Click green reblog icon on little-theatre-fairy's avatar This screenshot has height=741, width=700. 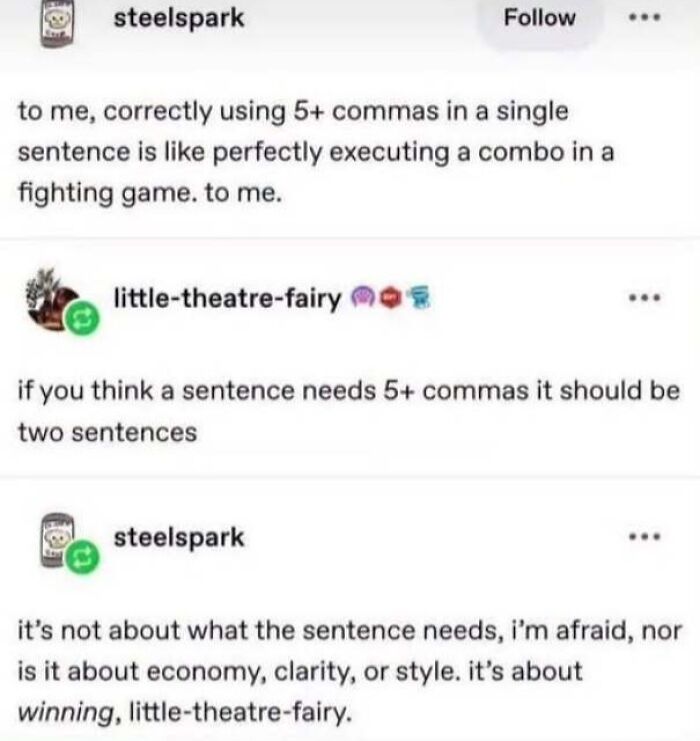[x=83, y=318]
